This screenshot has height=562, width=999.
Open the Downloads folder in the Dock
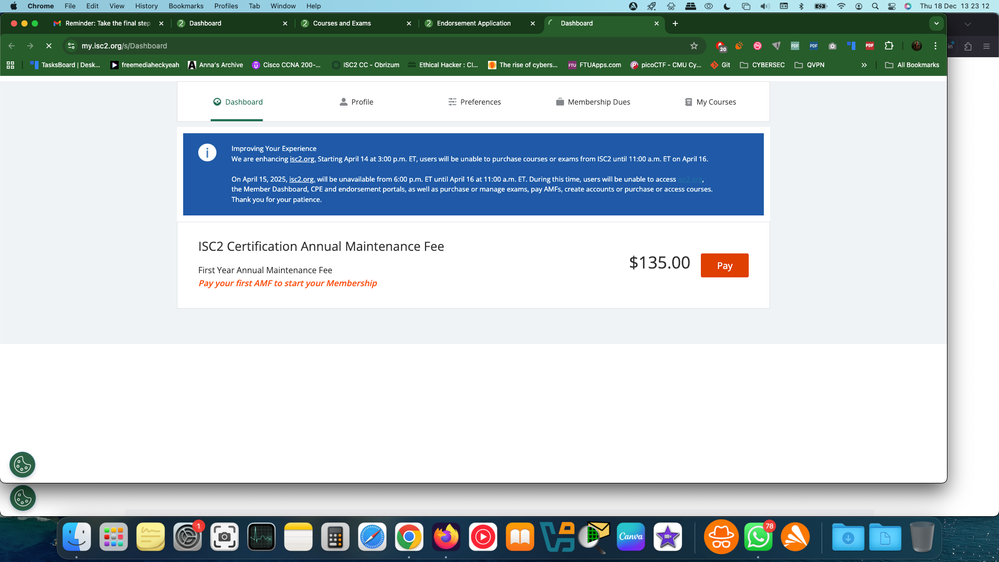(x=848, y=537)
